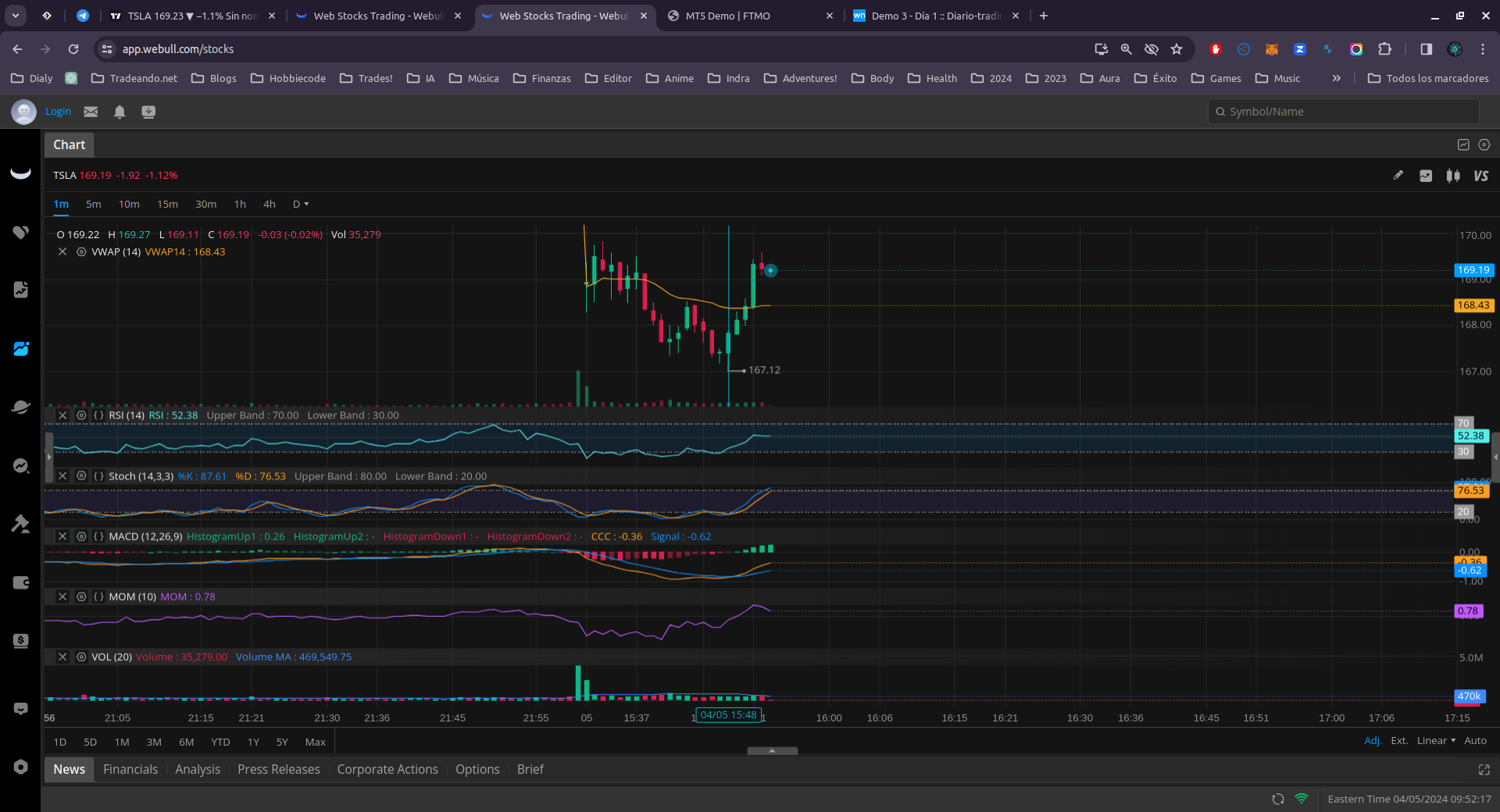Select the YTD range button
The width and height of the screenshot is (1500, 812).
[x=220, y=743]
